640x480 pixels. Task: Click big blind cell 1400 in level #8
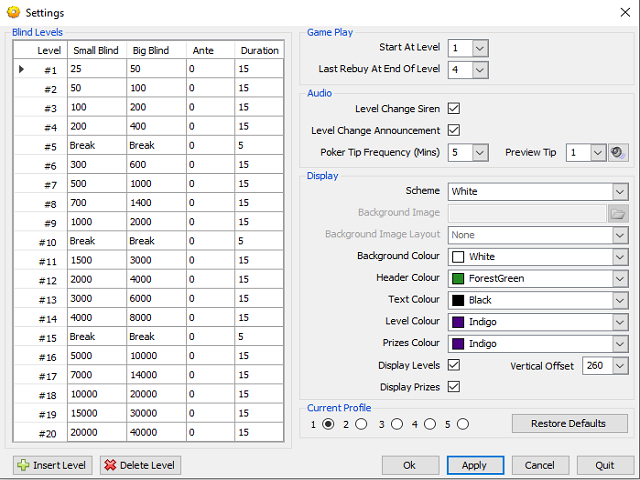(x=156, y=202)
